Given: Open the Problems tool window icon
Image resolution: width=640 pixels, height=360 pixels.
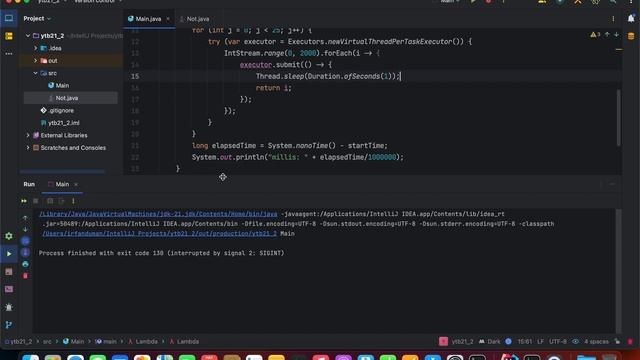Looking at the screenshot, I should click(9, 307).
